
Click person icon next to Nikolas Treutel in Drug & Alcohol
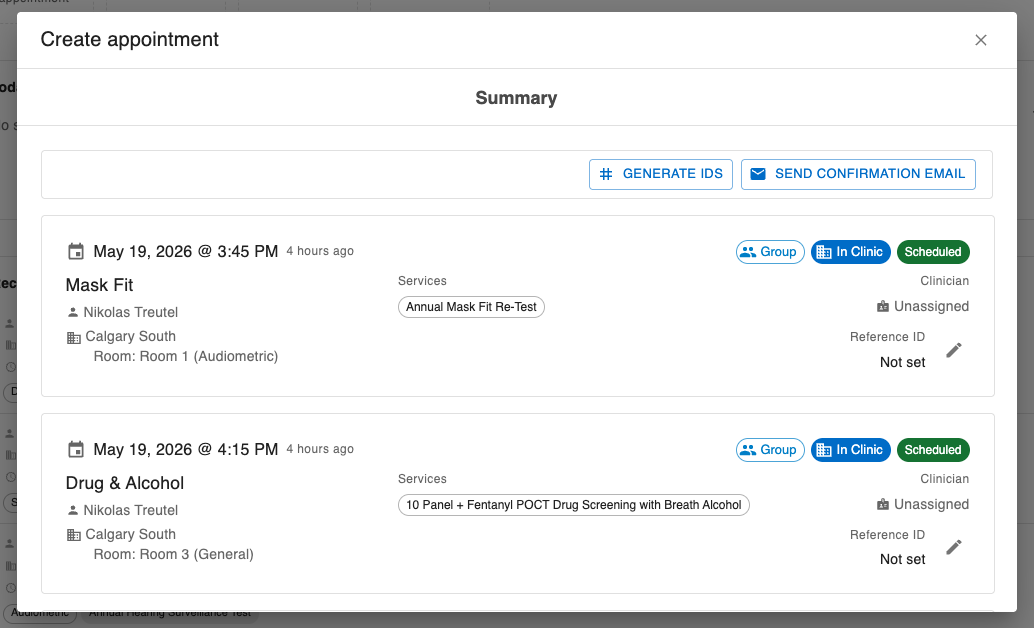(x=73, y=510)
